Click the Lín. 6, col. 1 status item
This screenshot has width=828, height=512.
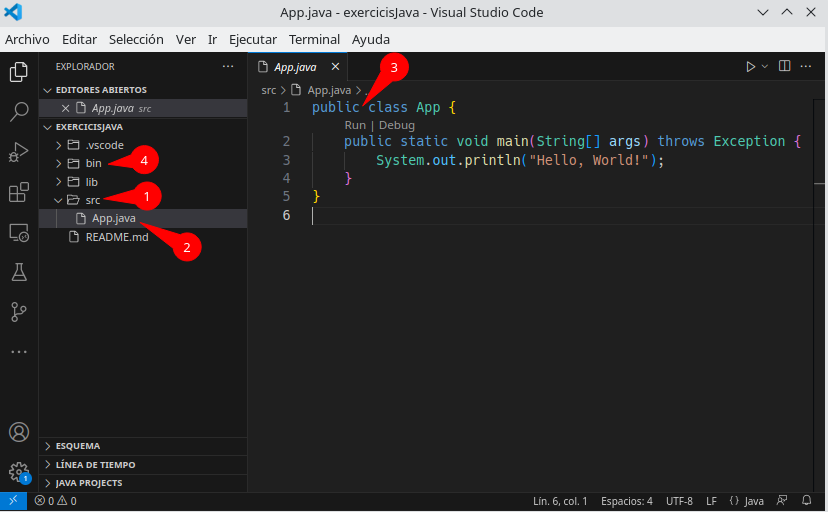coord(560,501)
